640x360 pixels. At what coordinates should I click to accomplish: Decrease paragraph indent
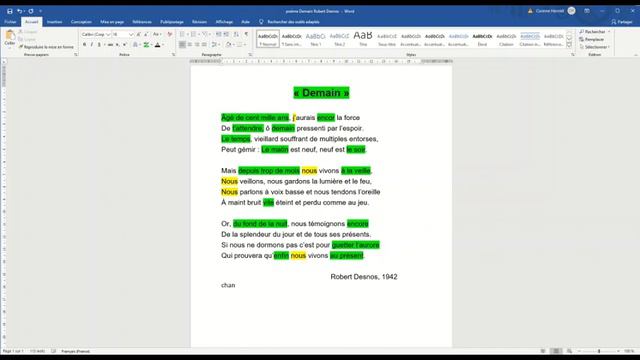point(218,34)
